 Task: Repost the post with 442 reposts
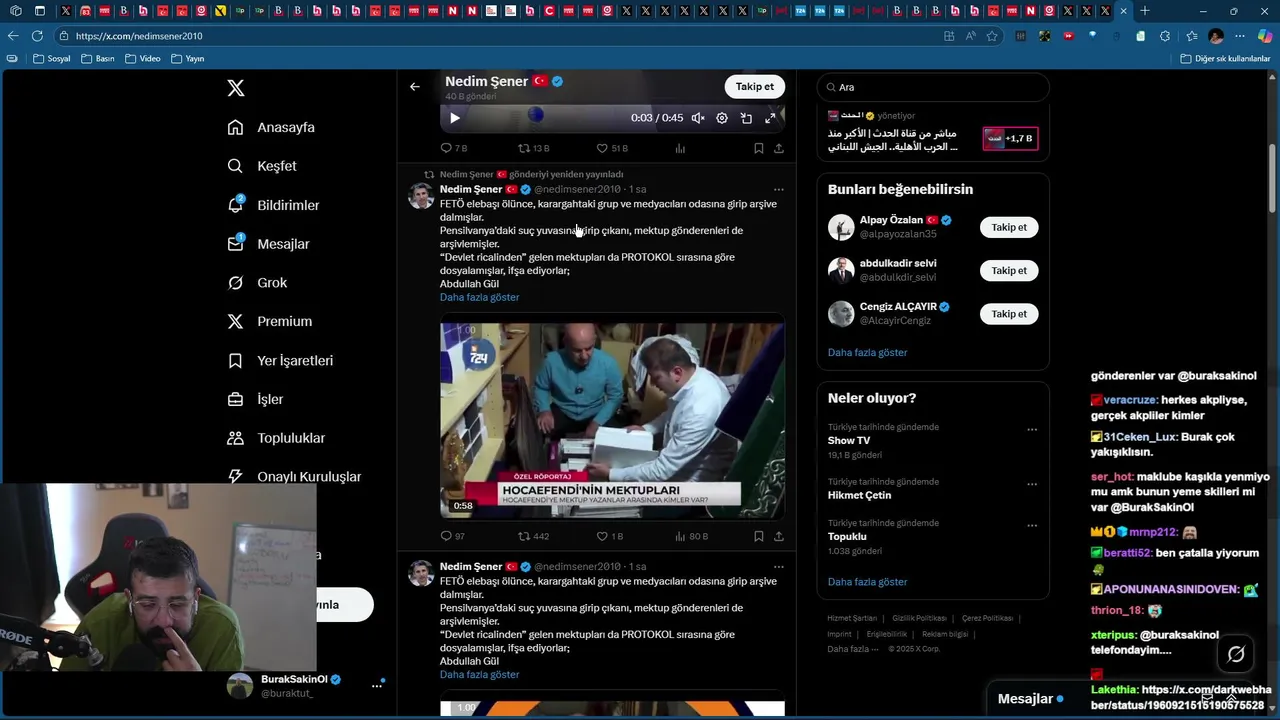pos(533,536)
